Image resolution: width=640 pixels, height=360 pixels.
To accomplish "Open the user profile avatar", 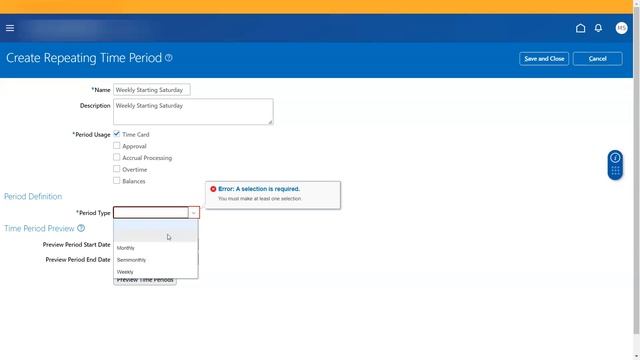I will point(621,28).
